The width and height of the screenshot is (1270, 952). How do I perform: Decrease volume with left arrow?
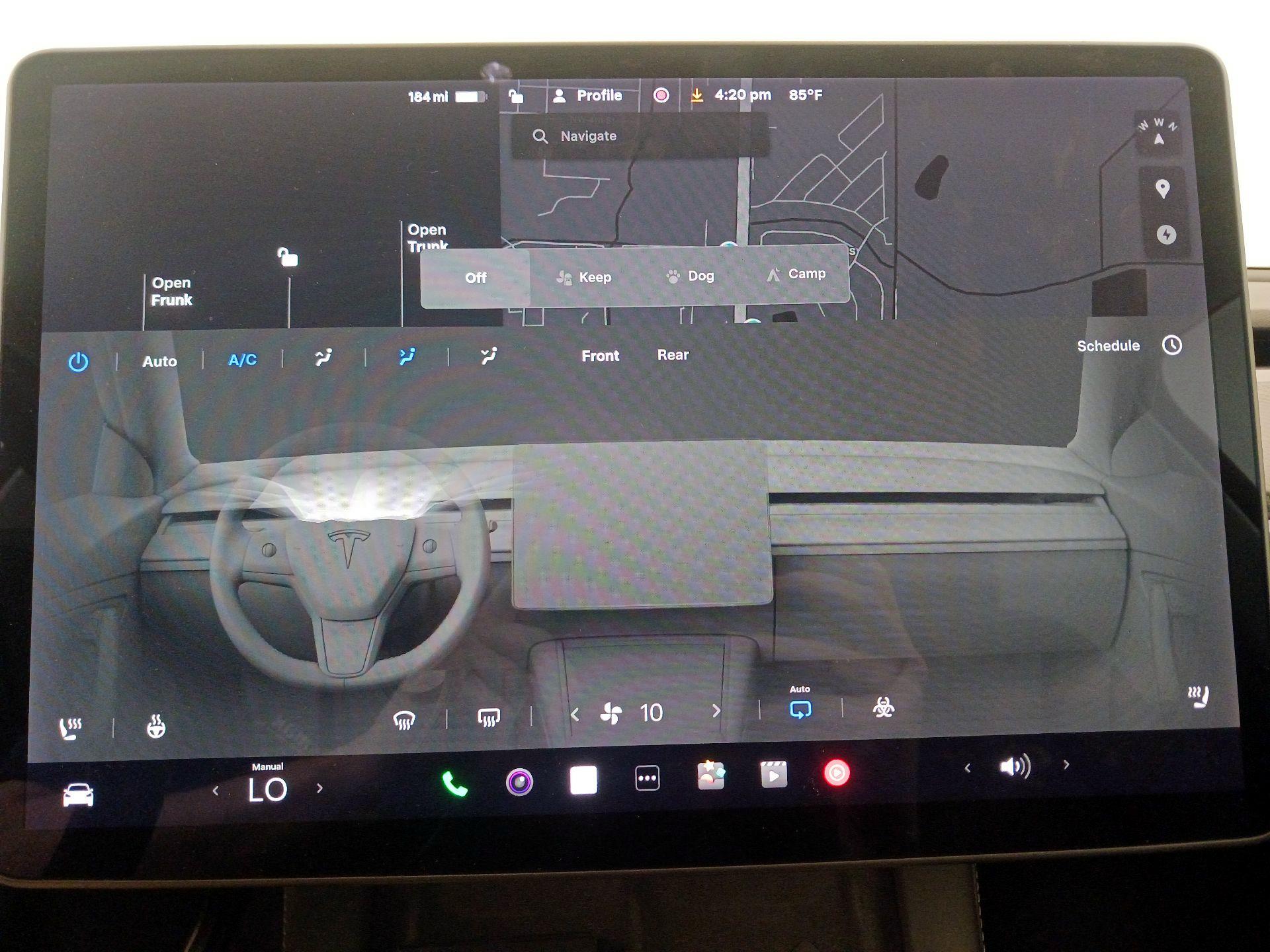click(x=968, y=768)
